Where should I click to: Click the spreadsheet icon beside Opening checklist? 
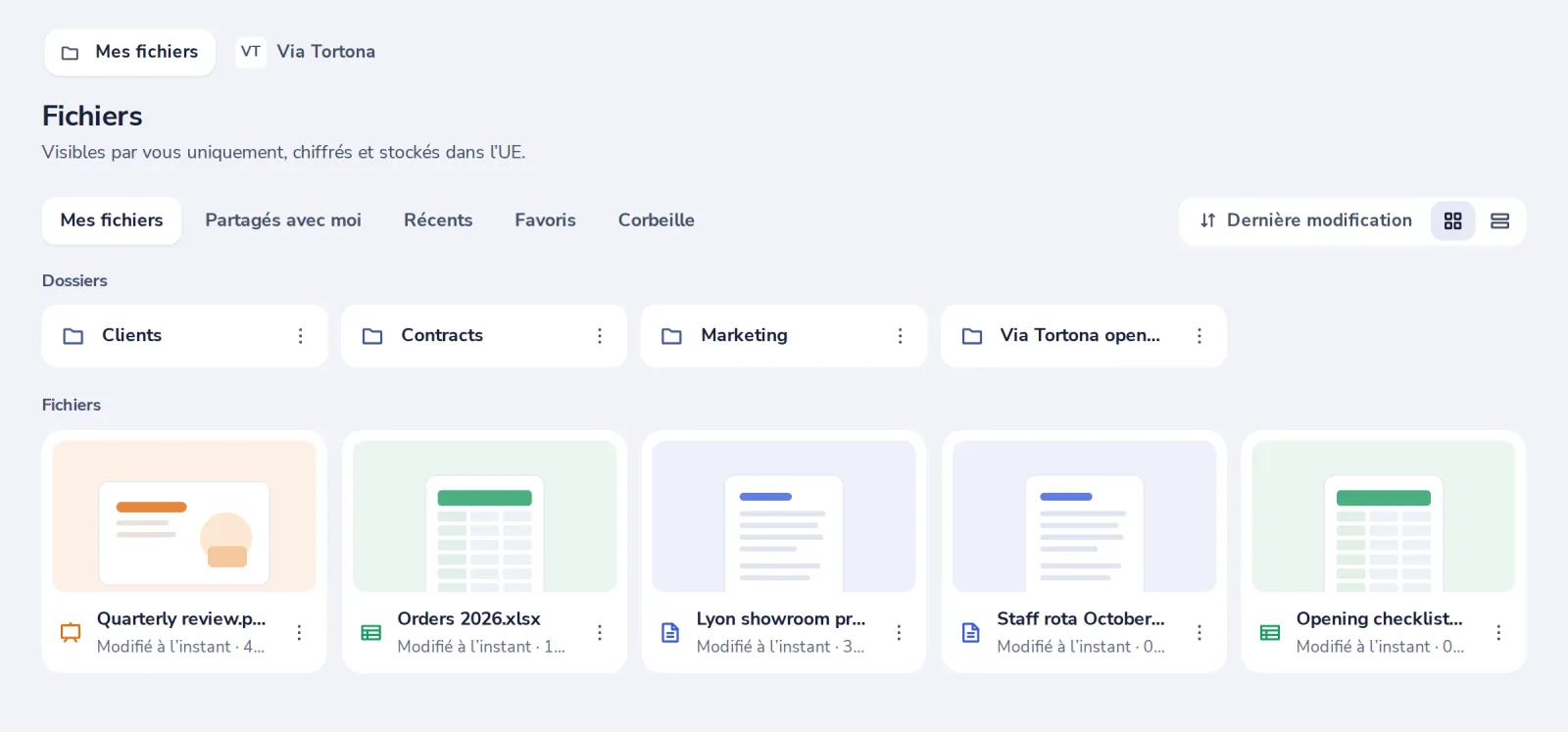click(1270, 633)
